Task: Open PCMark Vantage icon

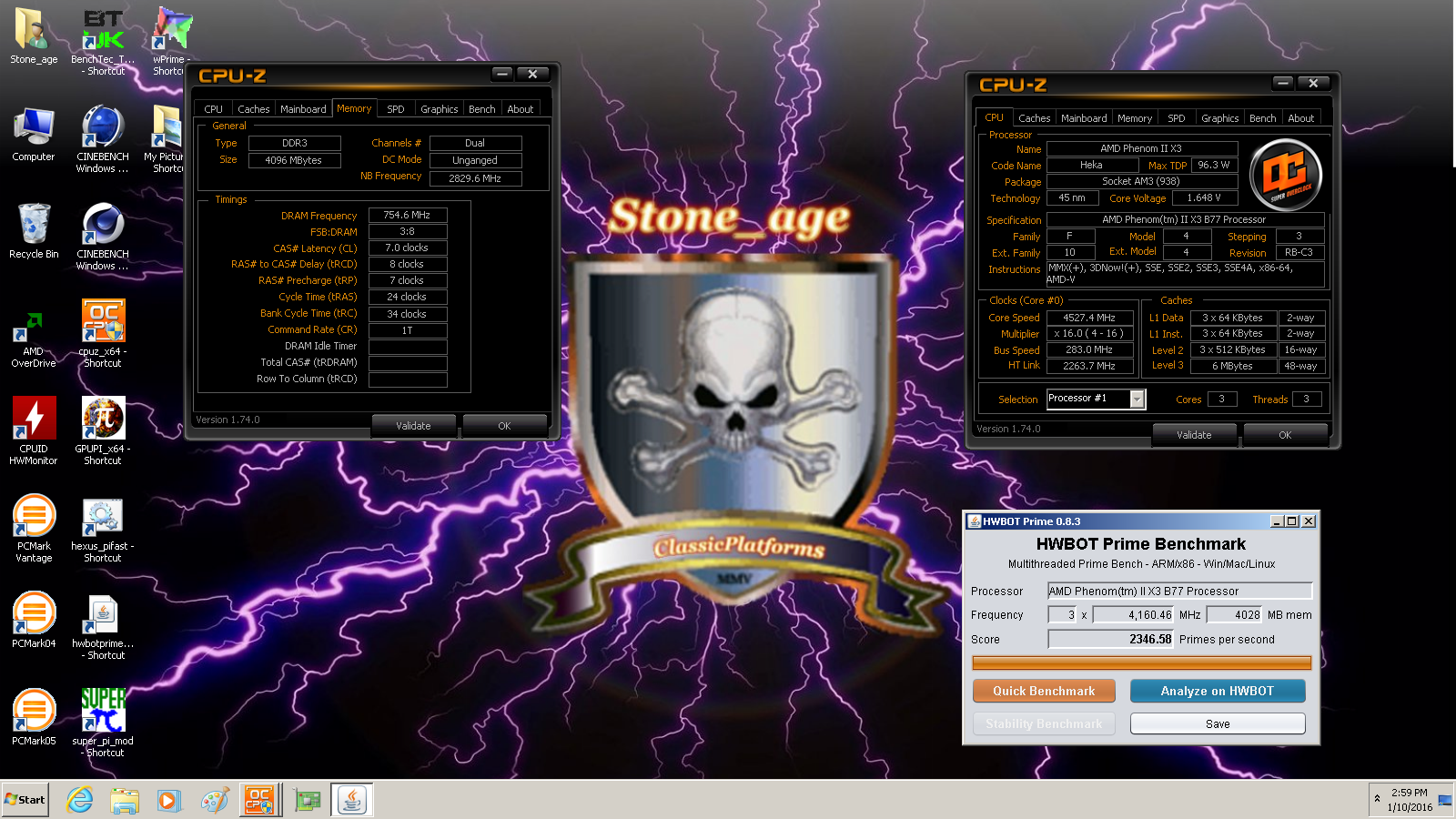Action: click(x=34, y=528)
